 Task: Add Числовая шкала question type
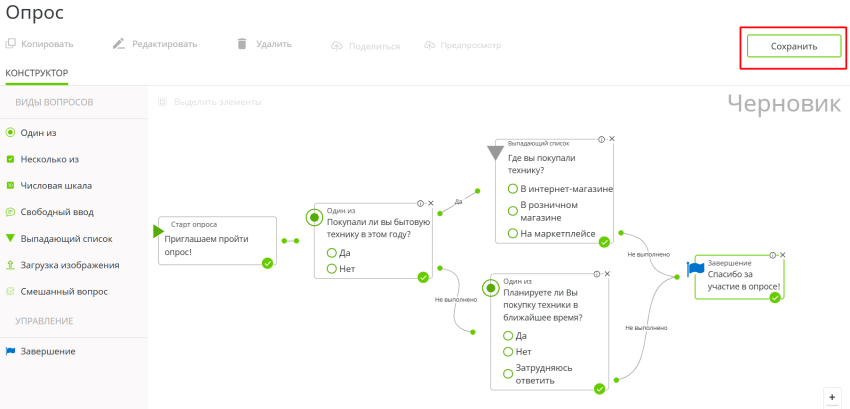point(56,185)
